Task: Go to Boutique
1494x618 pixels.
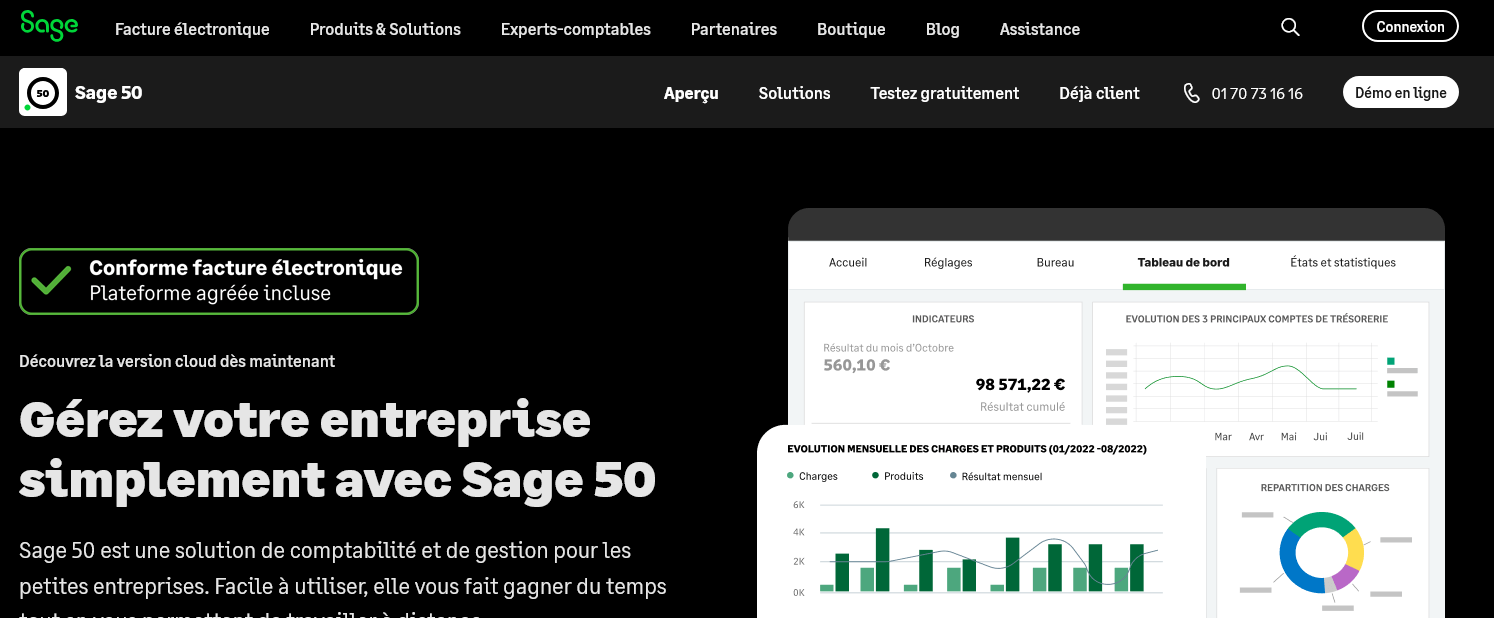Action: 851,29
